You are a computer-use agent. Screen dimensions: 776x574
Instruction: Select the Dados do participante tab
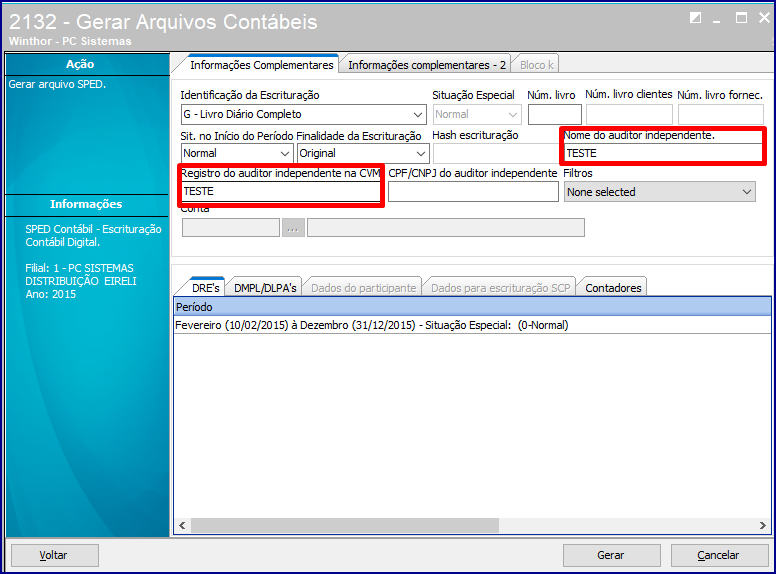point(363,288)
